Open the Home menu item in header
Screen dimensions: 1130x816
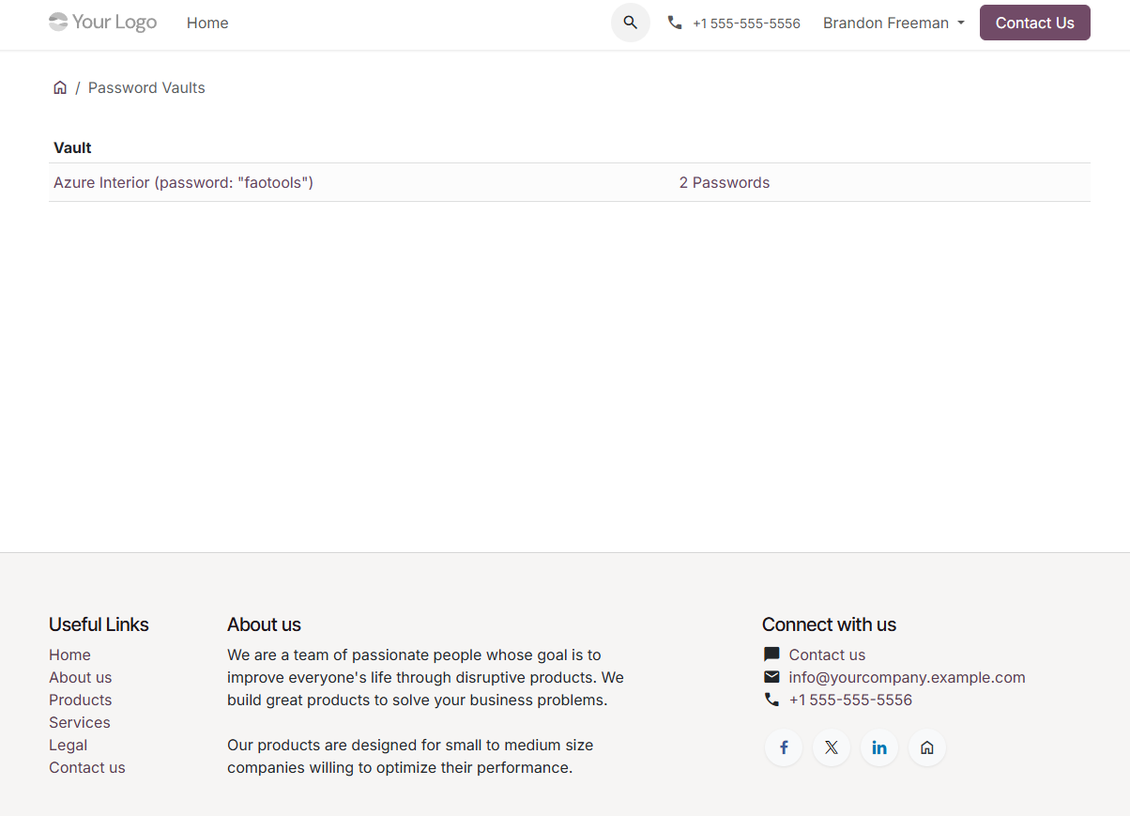point(208,23)
